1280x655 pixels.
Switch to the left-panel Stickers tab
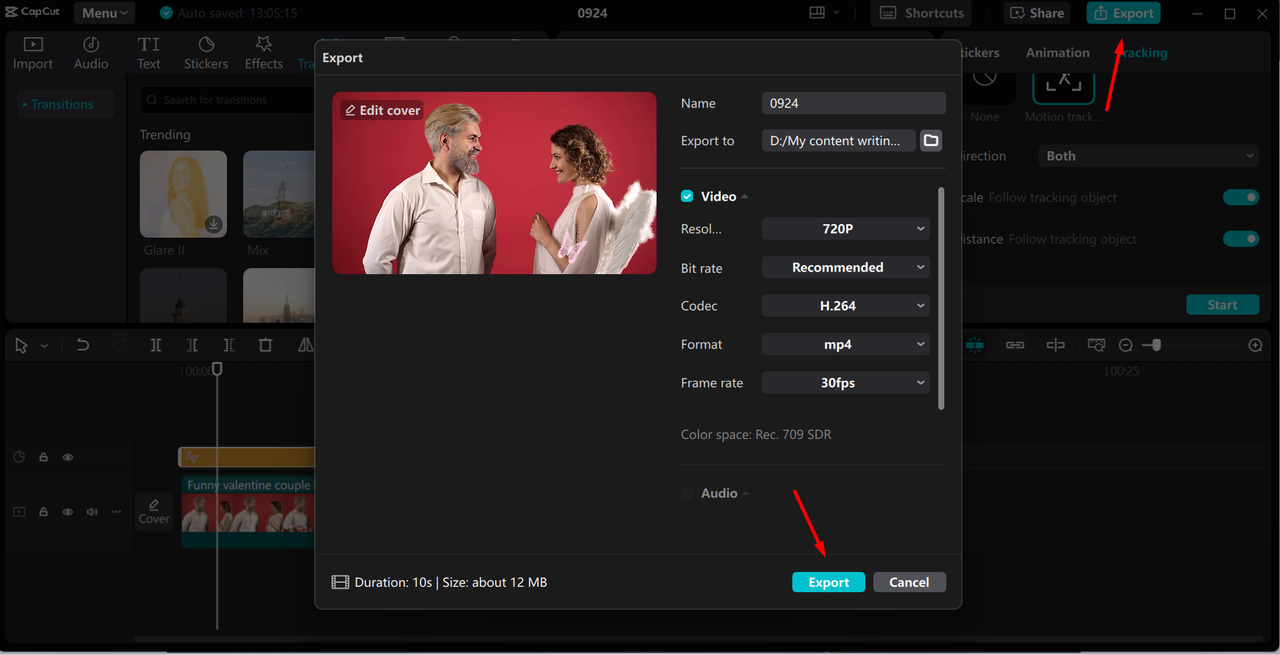[x=206, y=53]
